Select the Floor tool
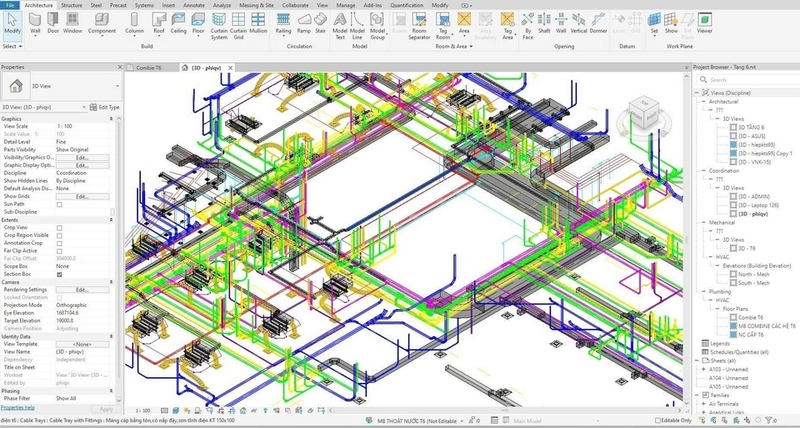Image resolution: width=800 pixels, height=428 pixels. 198,24
